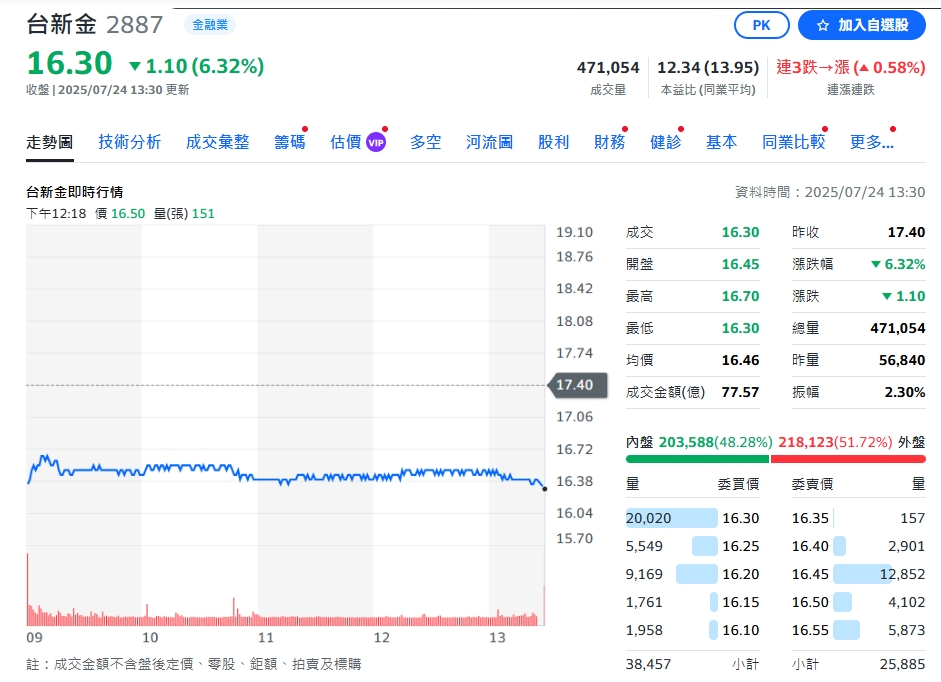
Task: Open the 股利 dividend tab
Action: (x=553, y=142)
